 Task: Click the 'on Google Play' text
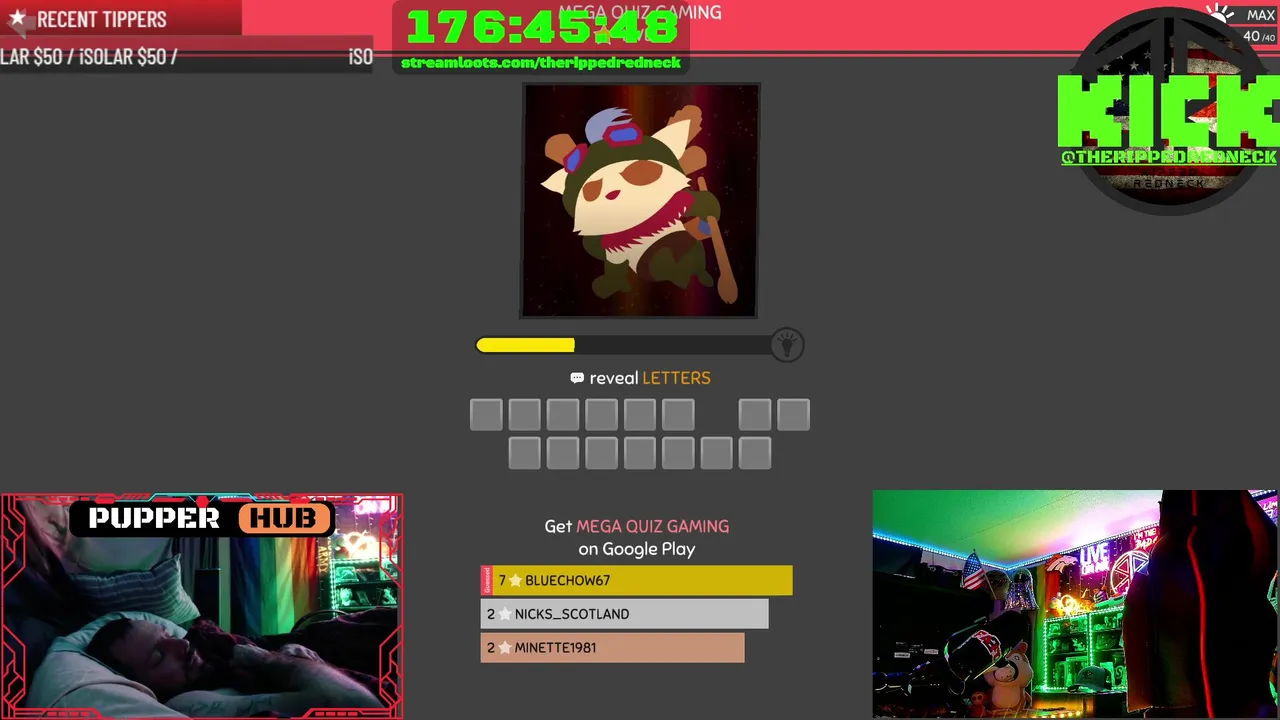(x=636, y=549)
